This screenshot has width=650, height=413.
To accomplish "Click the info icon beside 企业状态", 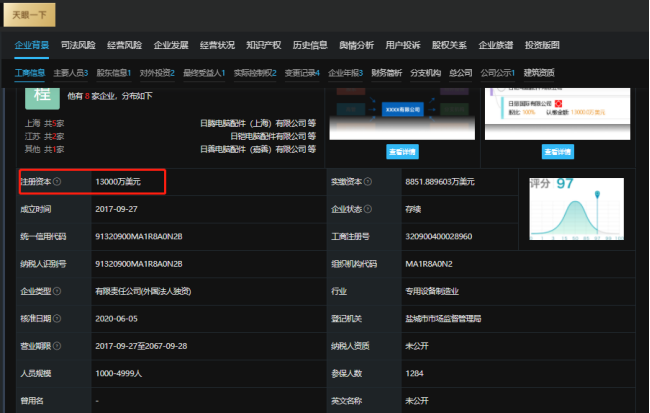I will pyautogui.click(x=368, y=209).
